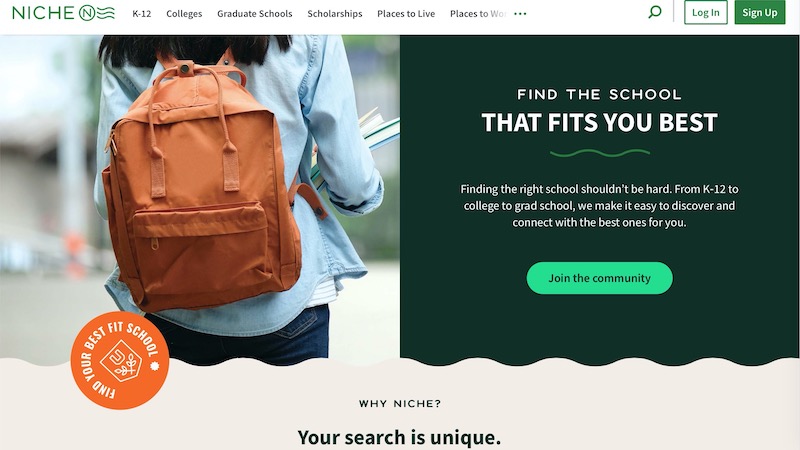The height and width of the screenshot is (450, 800).
Task: Open Places to Live menu
Action: pyautogui.click(x=406, y=14)
